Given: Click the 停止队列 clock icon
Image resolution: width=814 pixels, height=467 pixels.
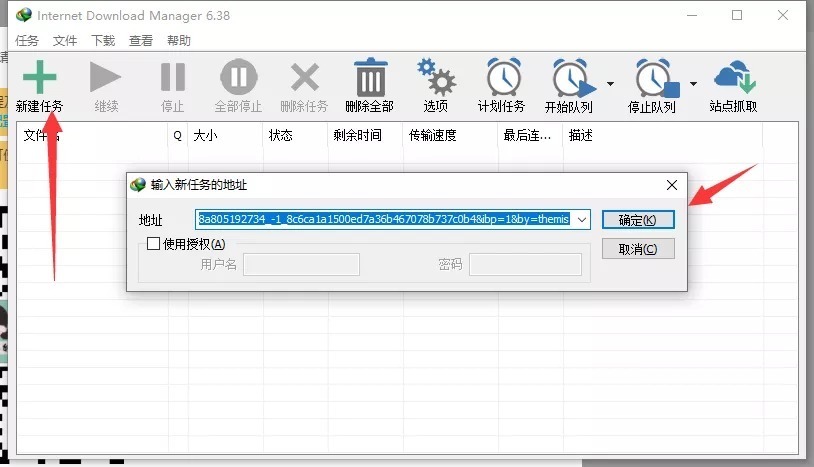Looking at the screenshot, I should (656, 78).
